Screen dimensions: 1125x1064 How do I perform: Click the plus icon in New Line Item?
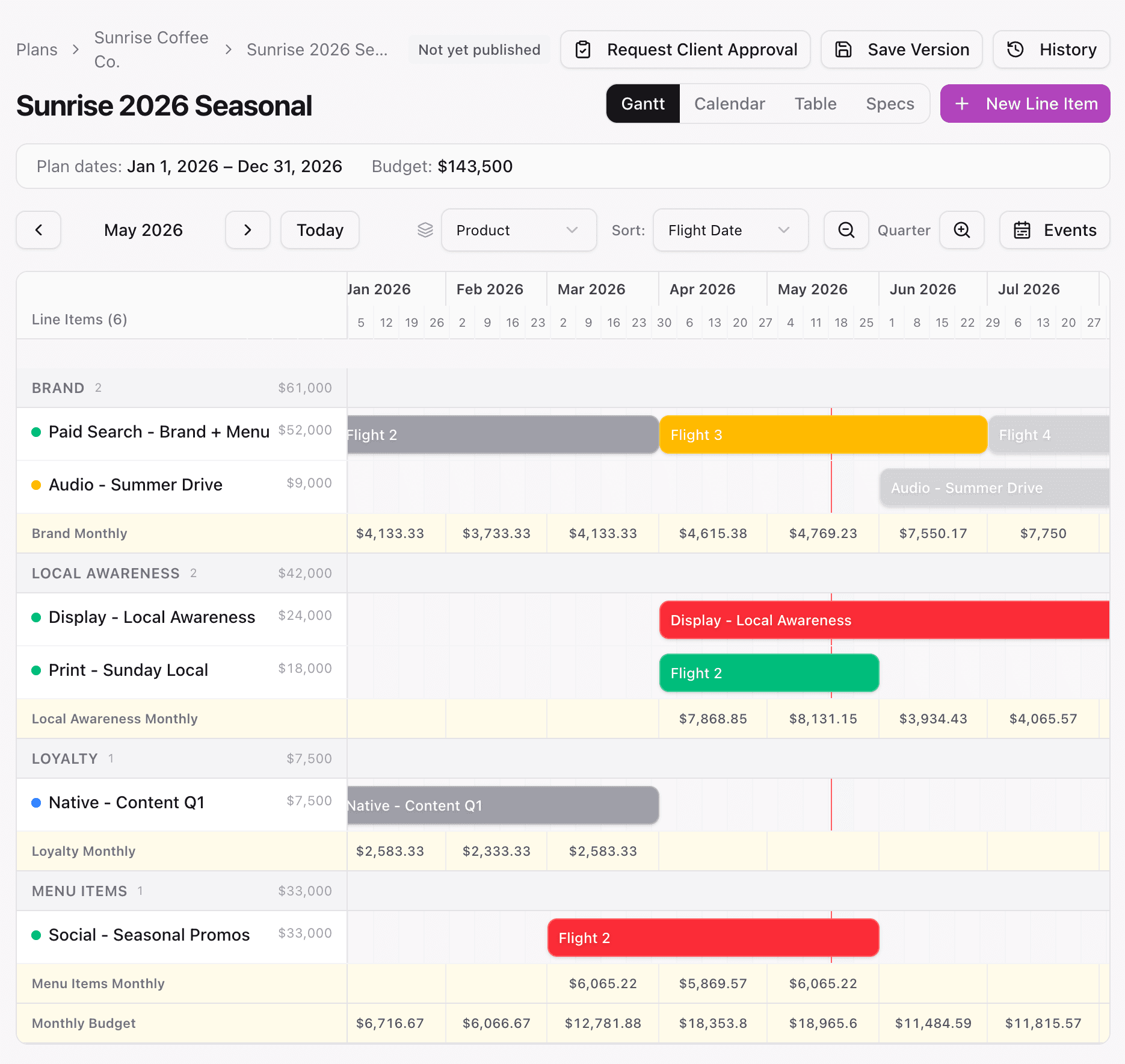962,104
